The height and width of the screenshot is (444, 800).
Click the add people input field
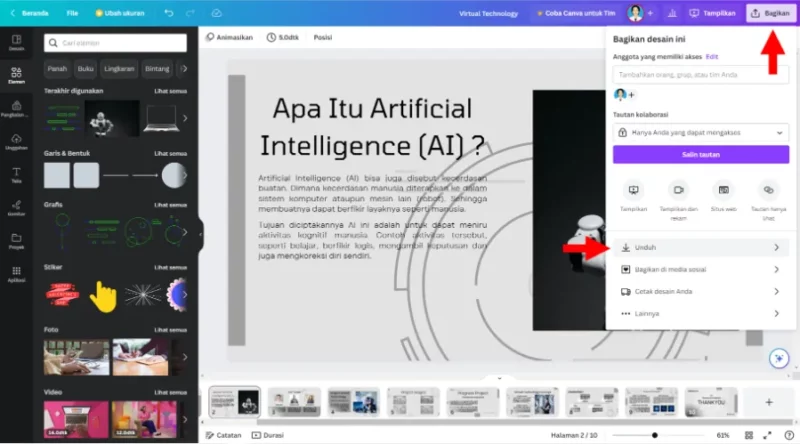701,75
